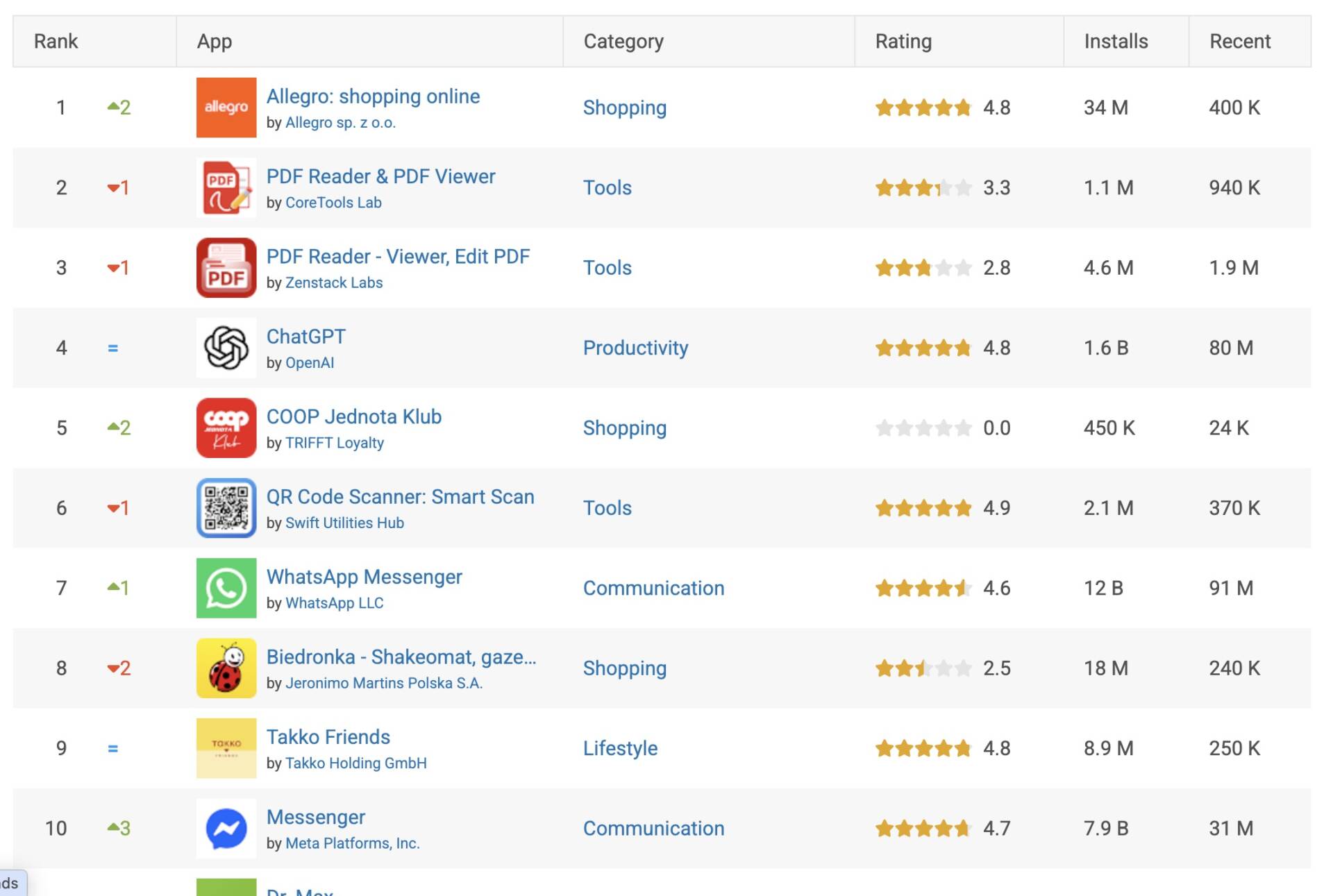
Task: Open the QR Code Scanner app icon
Action: click(226, 508)
